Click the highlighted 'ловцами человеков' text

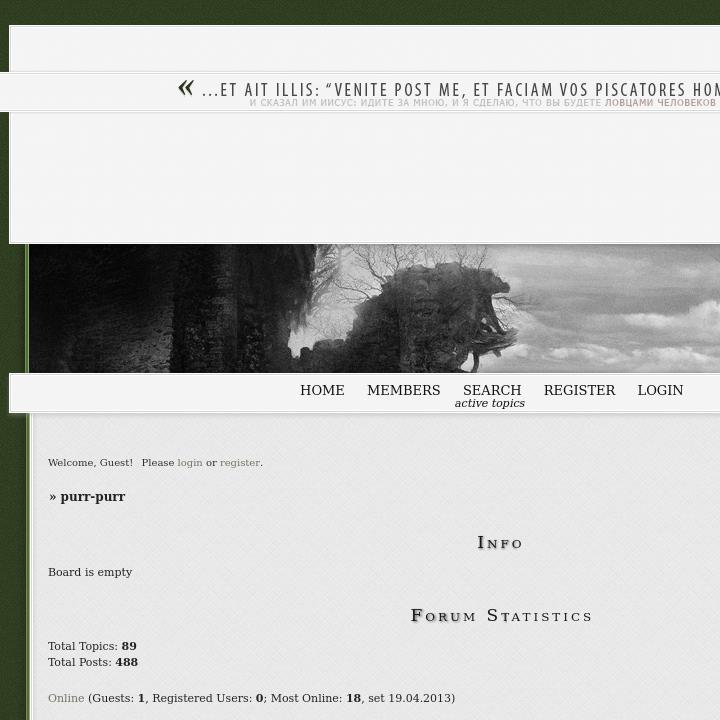(660, 103)
